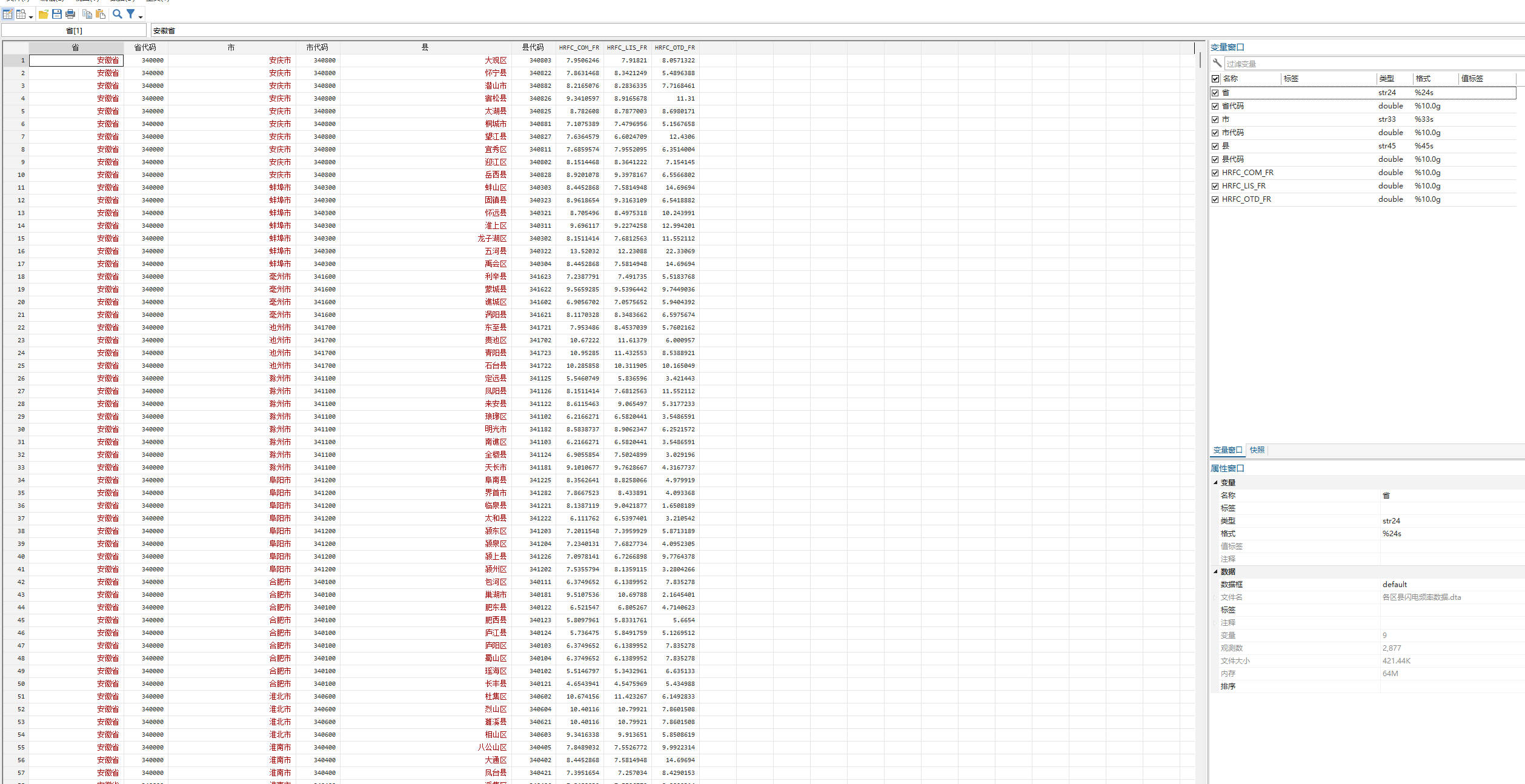Switch to the 快照 tab

tap(1257, 450)
